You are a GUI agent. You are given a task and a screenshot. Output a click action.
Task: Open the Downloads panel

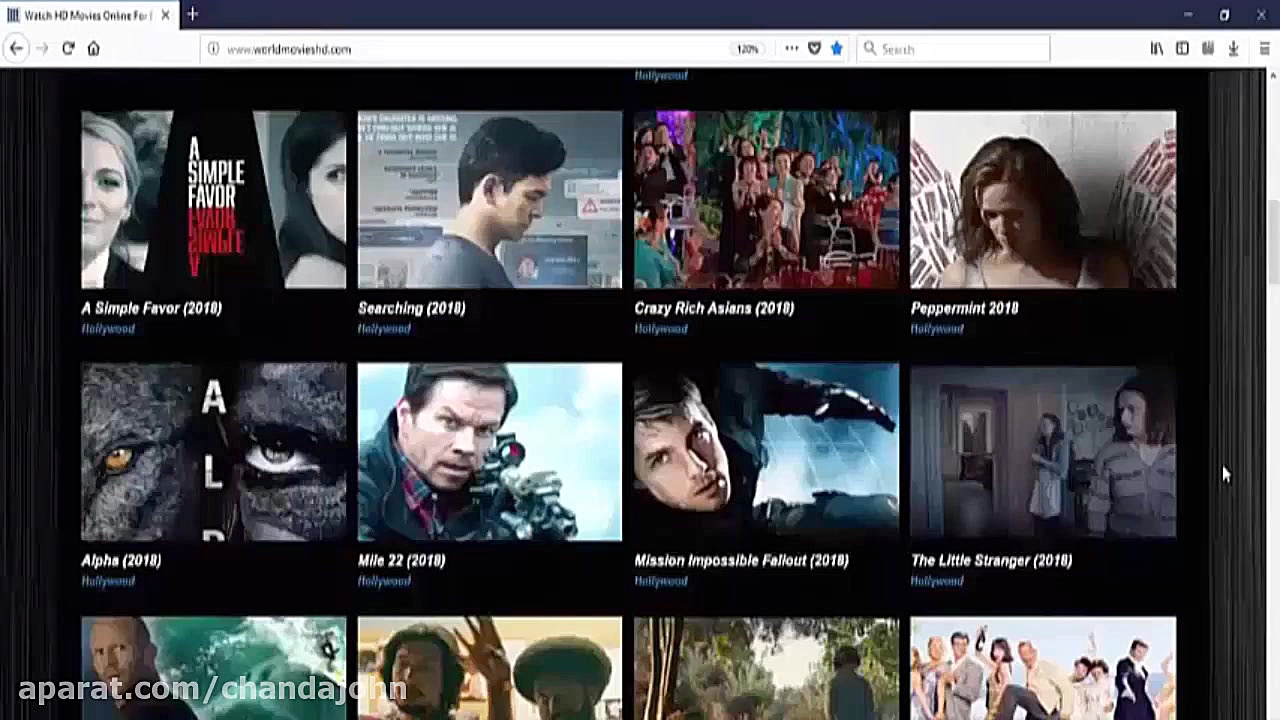point(1233,48)
